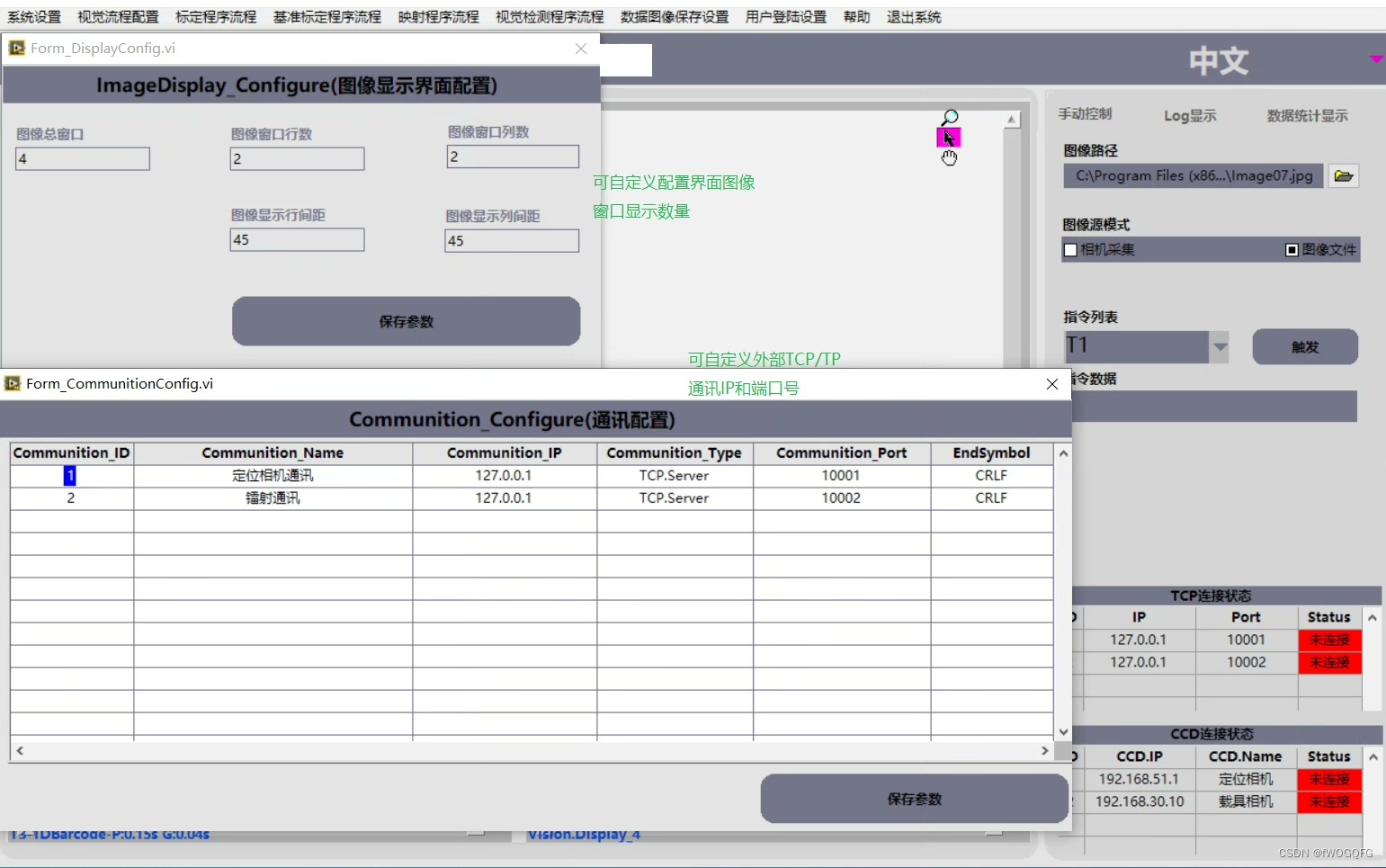
Task: Click the 触发 trigger button
Action: coord(1305,346)
